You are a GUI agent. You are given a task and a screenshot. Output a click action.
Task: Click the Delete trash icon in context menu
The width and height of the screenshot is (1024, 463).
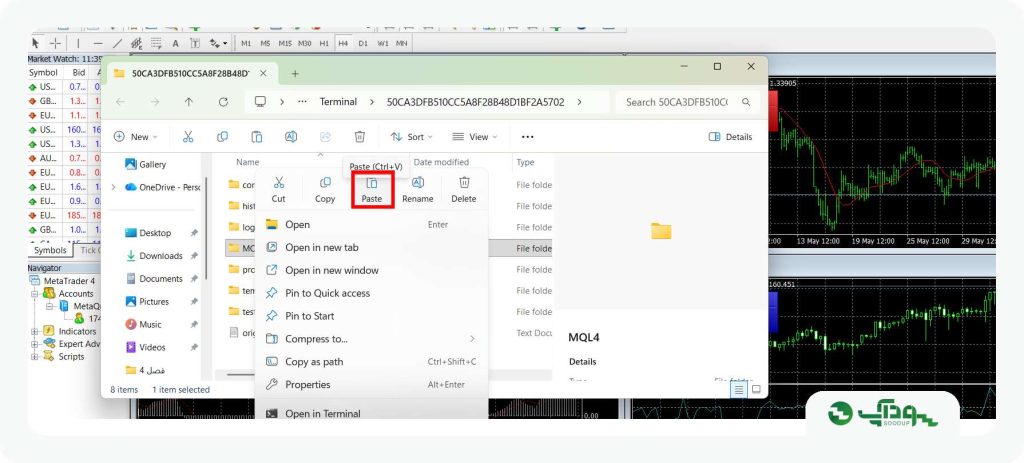(464, 183)
